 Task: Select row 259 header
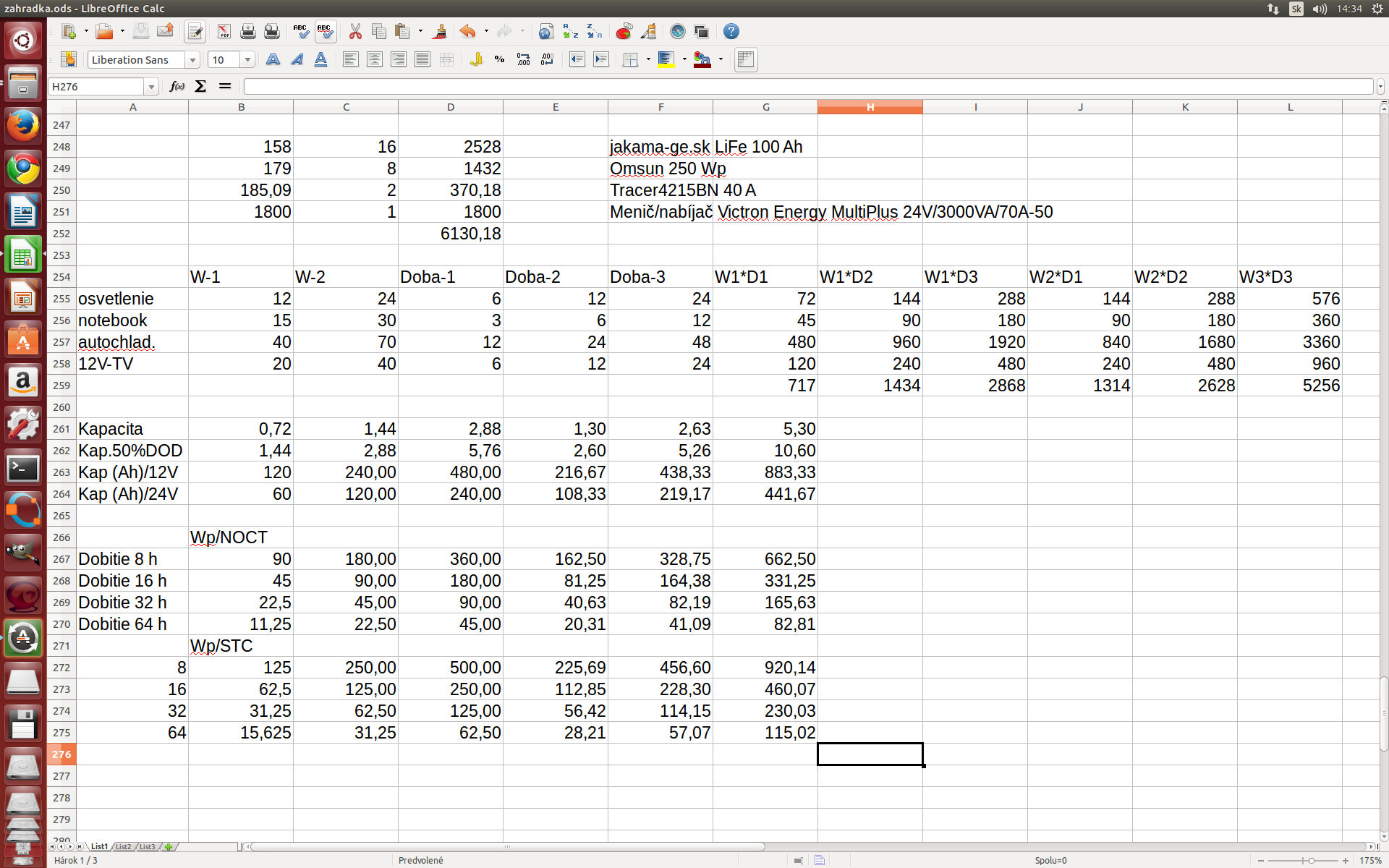click(61, 386)
